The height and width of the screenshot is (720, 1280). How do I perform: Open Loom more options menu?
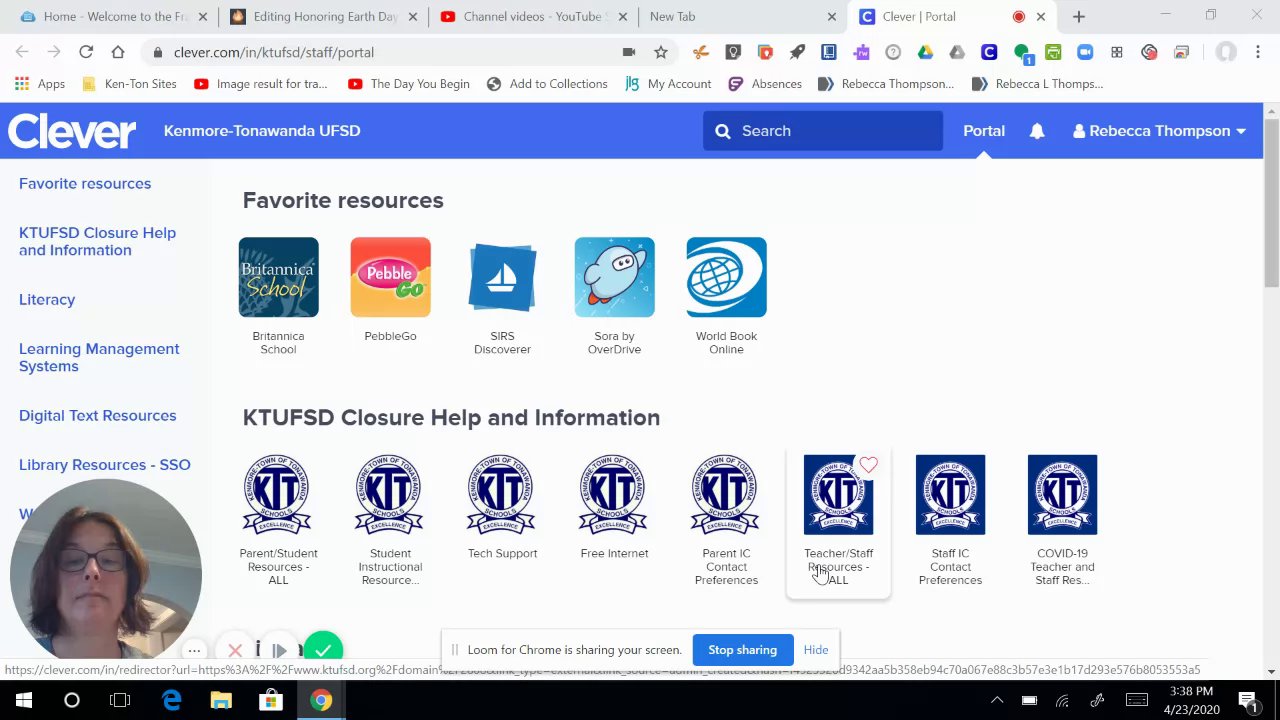point(195,651)
